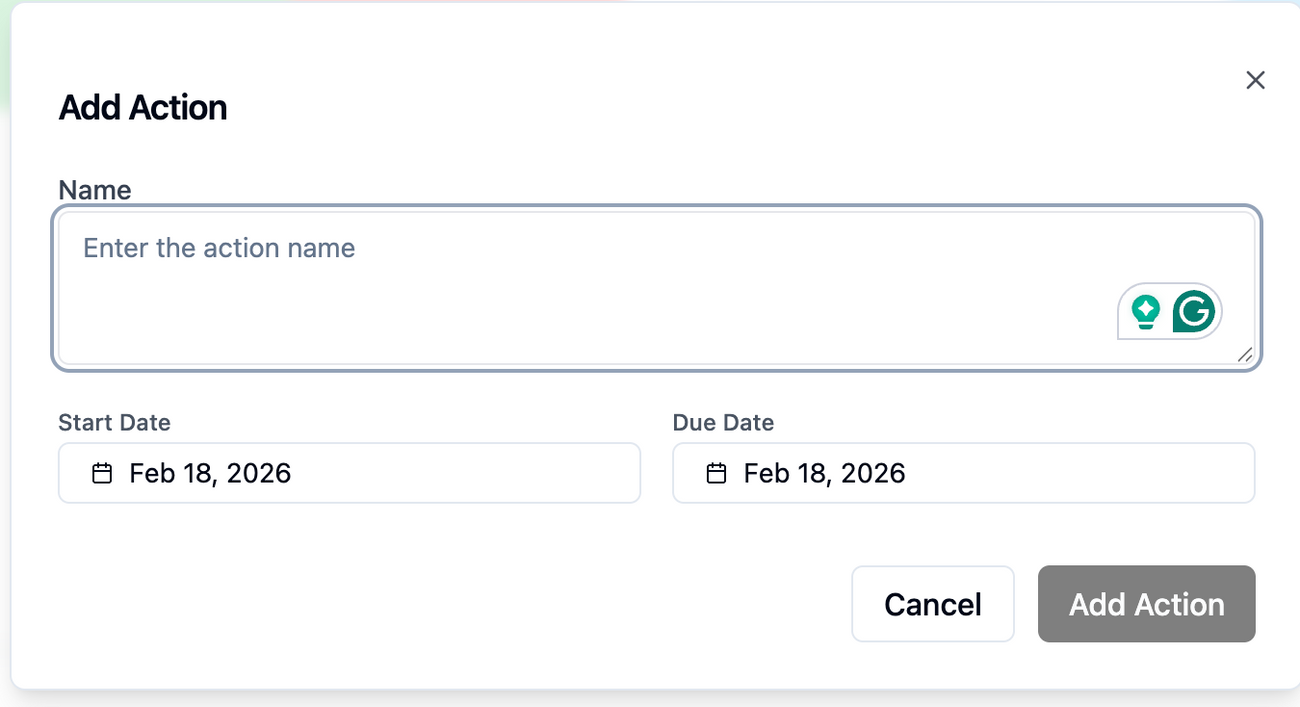Image resolution: width=1300 pixels, height=707 pixels.
Task: Click the "Enter the action name" placeholder
Action: click(x=219, y=248)
